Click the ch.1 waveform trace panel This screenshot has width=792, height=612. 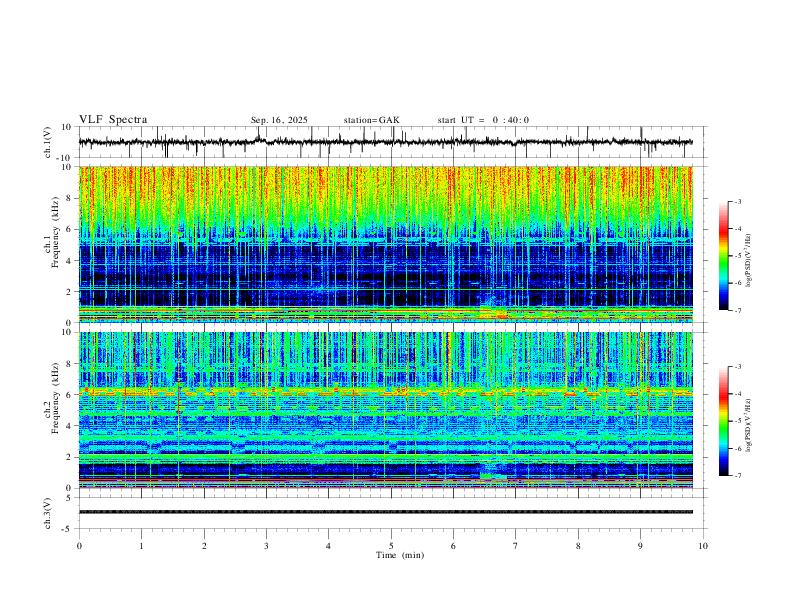click(x=390, y=142)
